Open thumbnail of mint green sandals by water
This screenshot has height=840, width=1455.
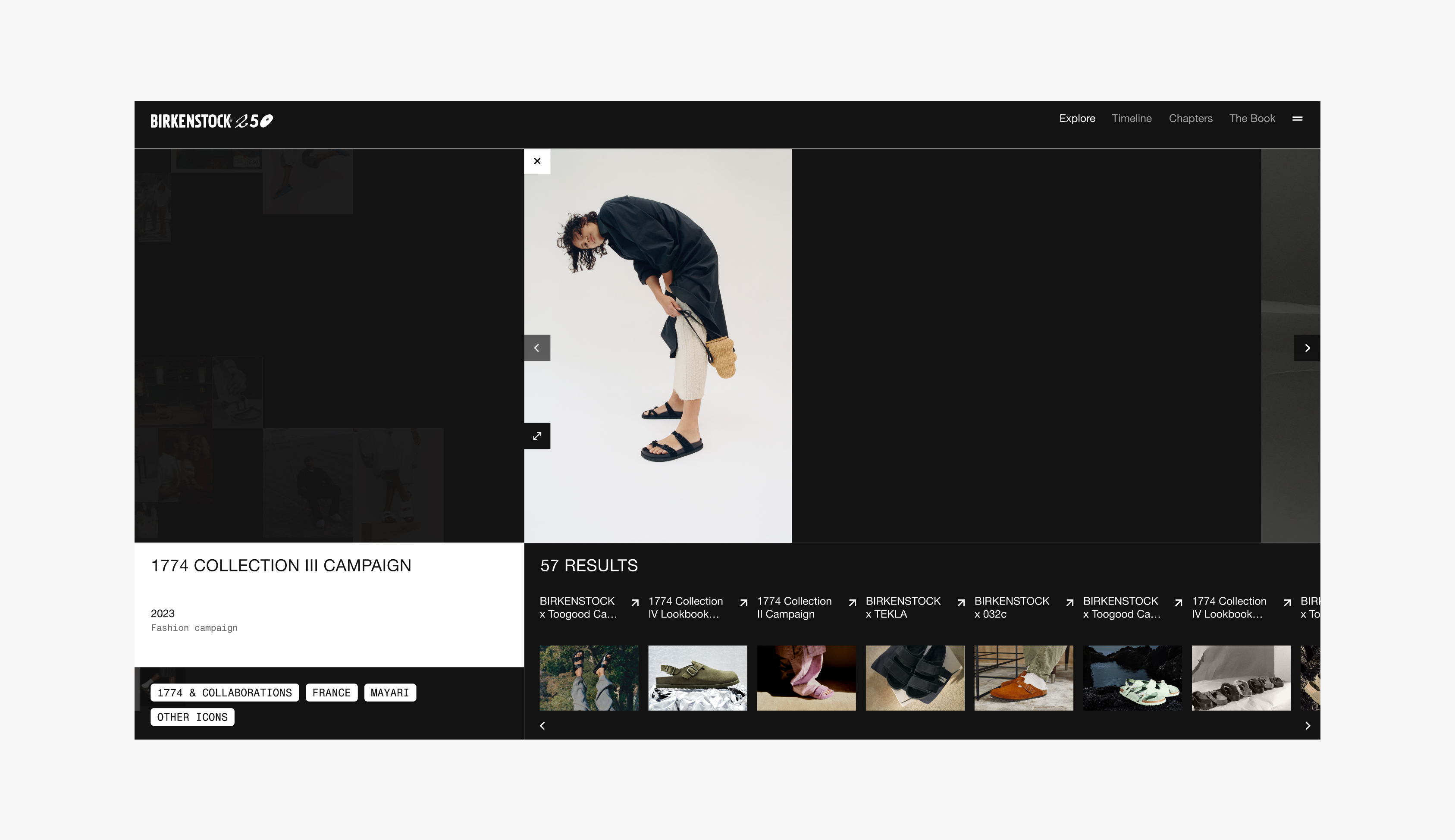point(1132,678)
